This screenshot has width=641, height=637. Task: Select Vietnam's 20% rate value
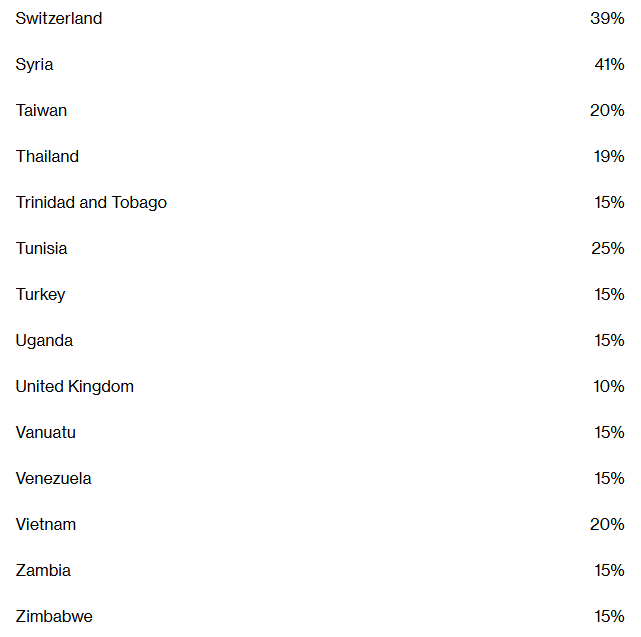coord(607,525)
